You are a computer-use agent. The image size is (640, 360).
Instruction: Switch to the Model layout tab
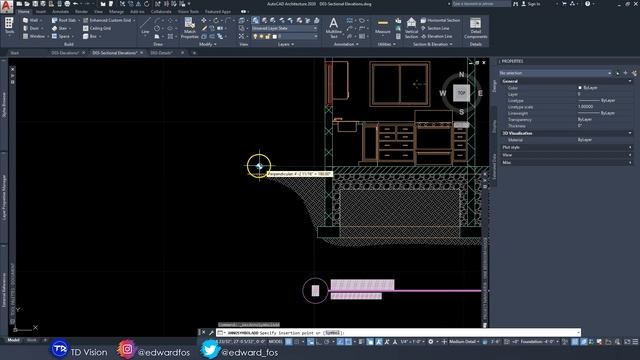pos(13,340)
